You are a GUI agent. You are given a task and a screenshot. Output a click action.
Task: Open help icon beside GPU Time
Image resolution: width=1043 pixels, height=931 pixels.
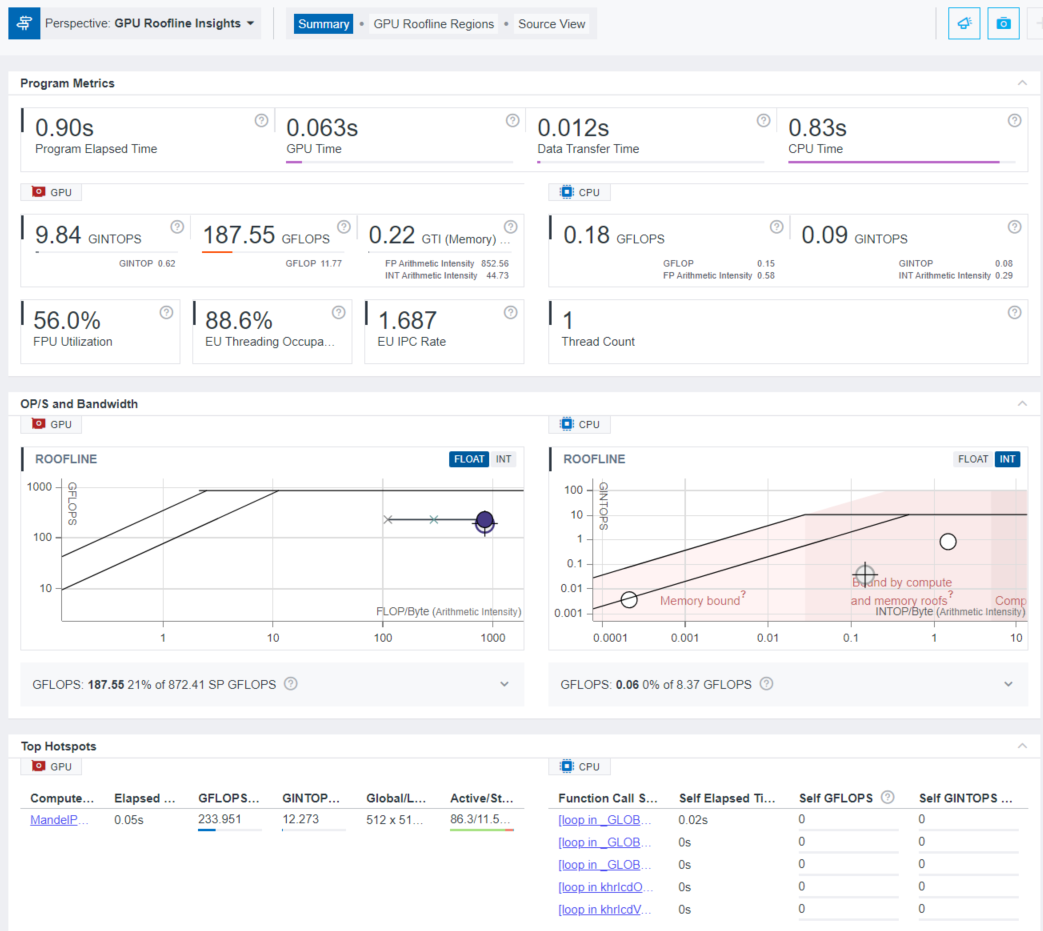click(x=512, y=121)
